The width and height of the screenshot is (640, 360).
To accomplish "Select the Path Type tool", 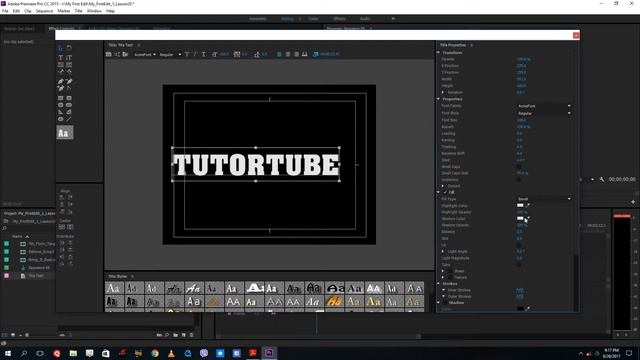I will coord(60,71).
